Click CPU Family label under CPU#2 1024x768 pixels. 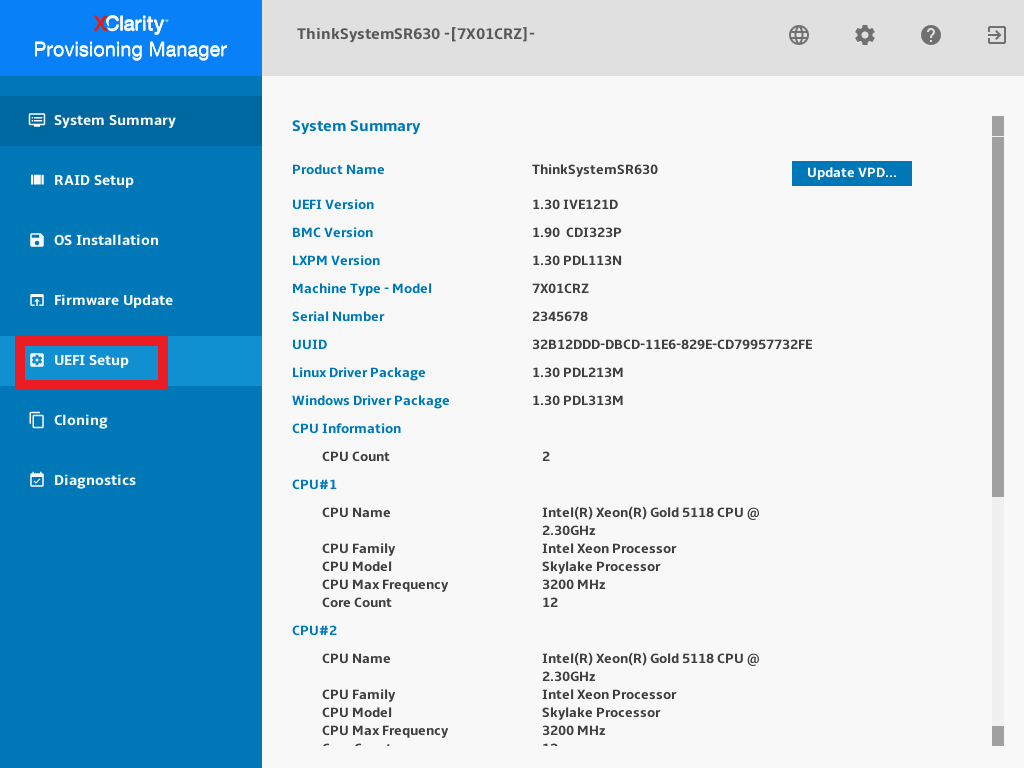(x=359, y=695)
